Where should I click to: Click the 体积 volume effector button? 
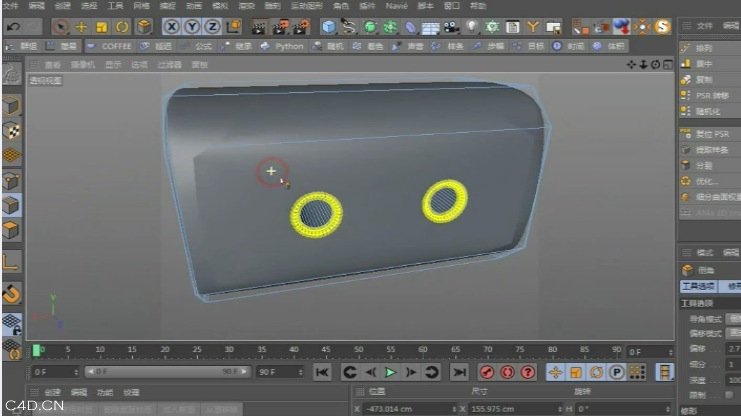pyautogui.click(x=609, y=46)
